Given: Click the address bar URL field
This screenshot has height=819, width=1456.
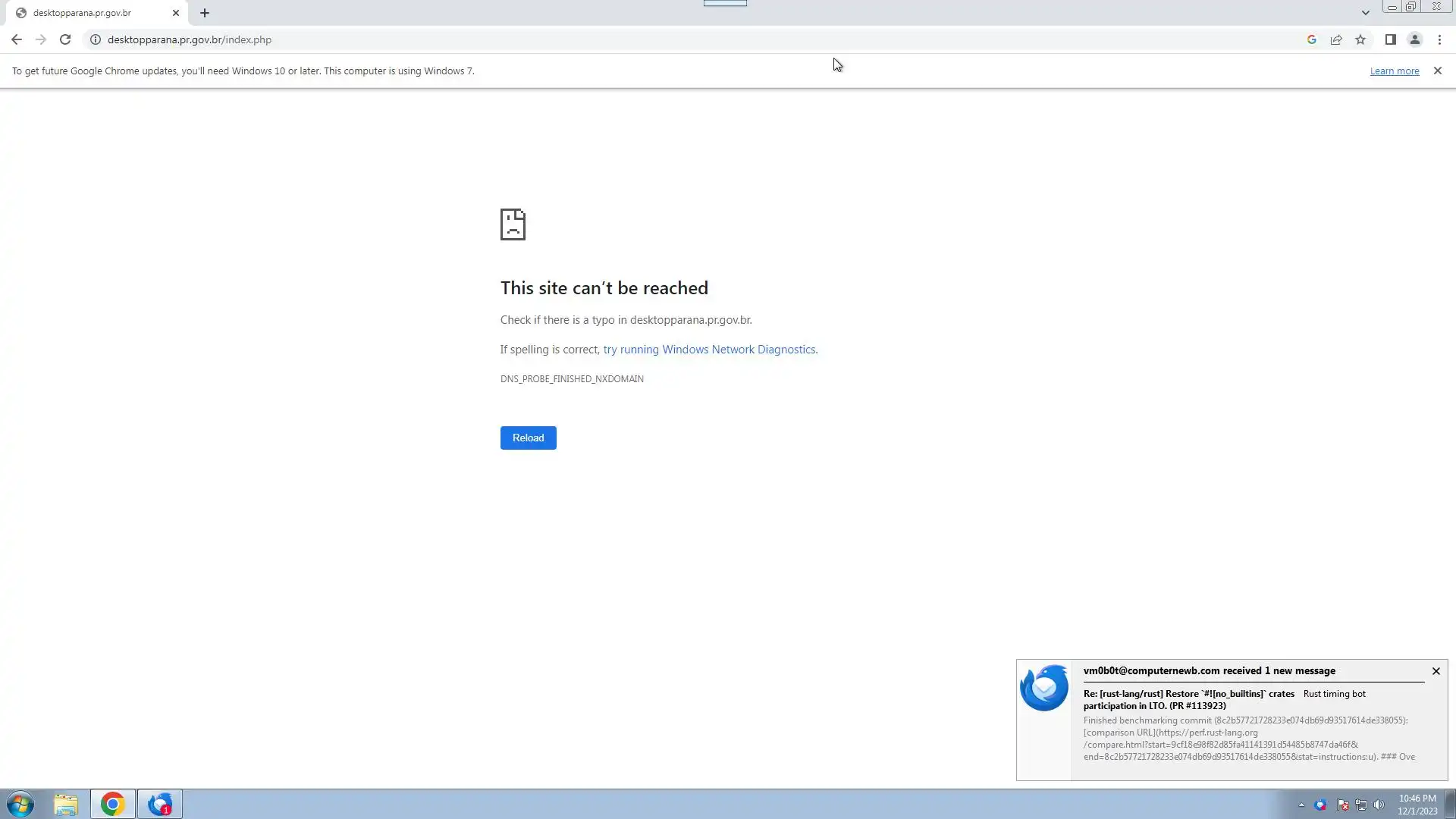Looking at the screenshot, I should click(531, 39).
